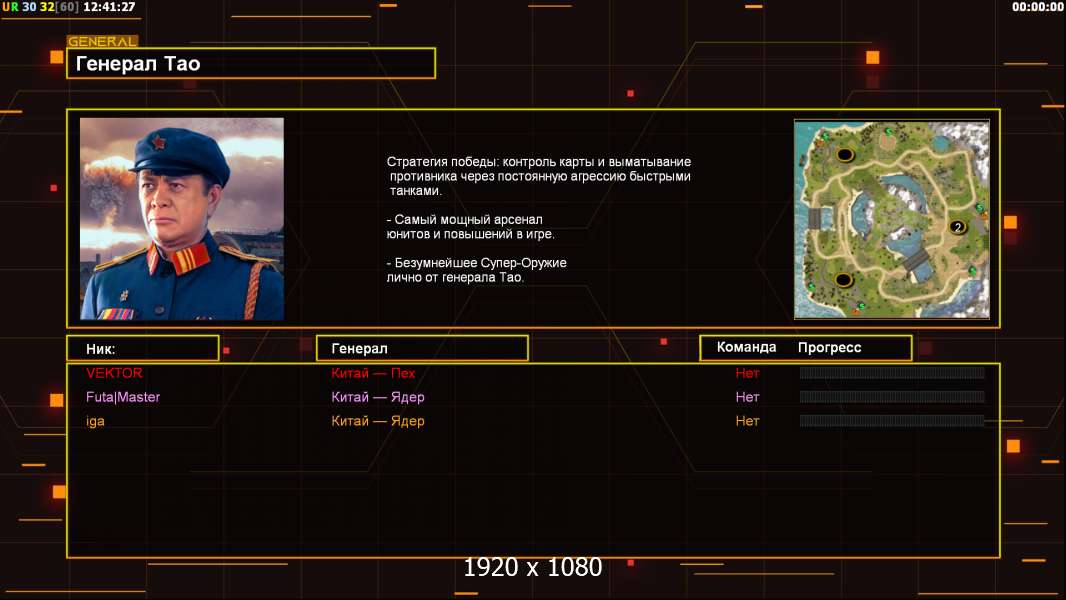Select the lower-left empty start position on minimap
1066x600 pixels.
pos(843,279)
